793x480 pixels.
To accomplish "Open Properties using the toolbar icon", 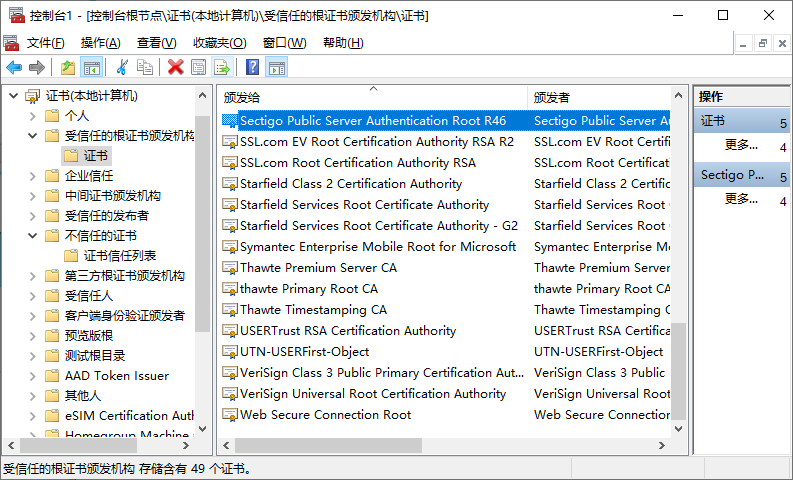I will 199,67.
